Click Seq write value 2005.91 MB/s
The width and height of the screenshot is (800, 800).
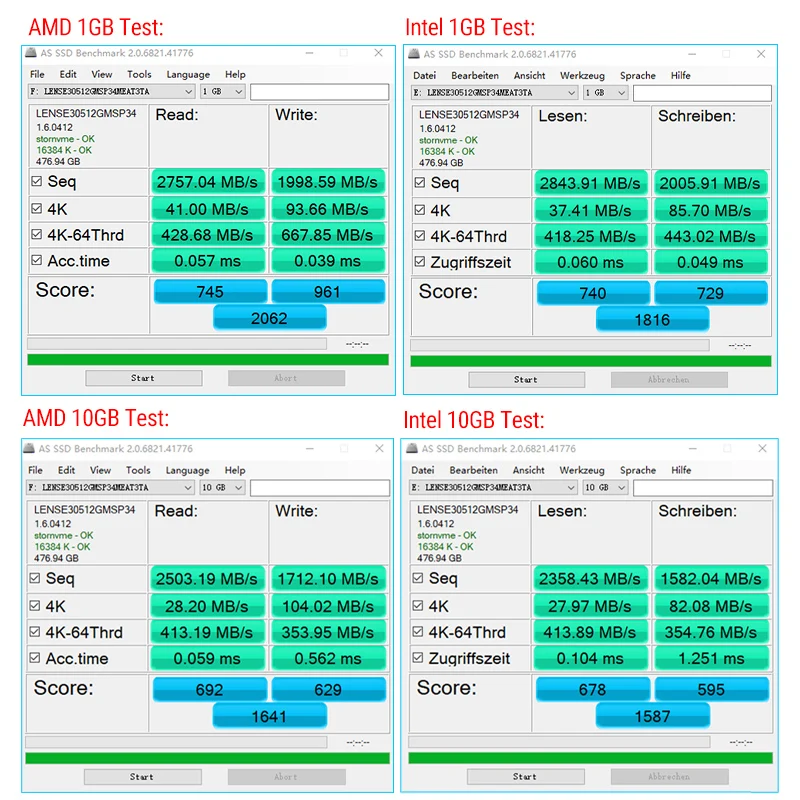point(710,183)
